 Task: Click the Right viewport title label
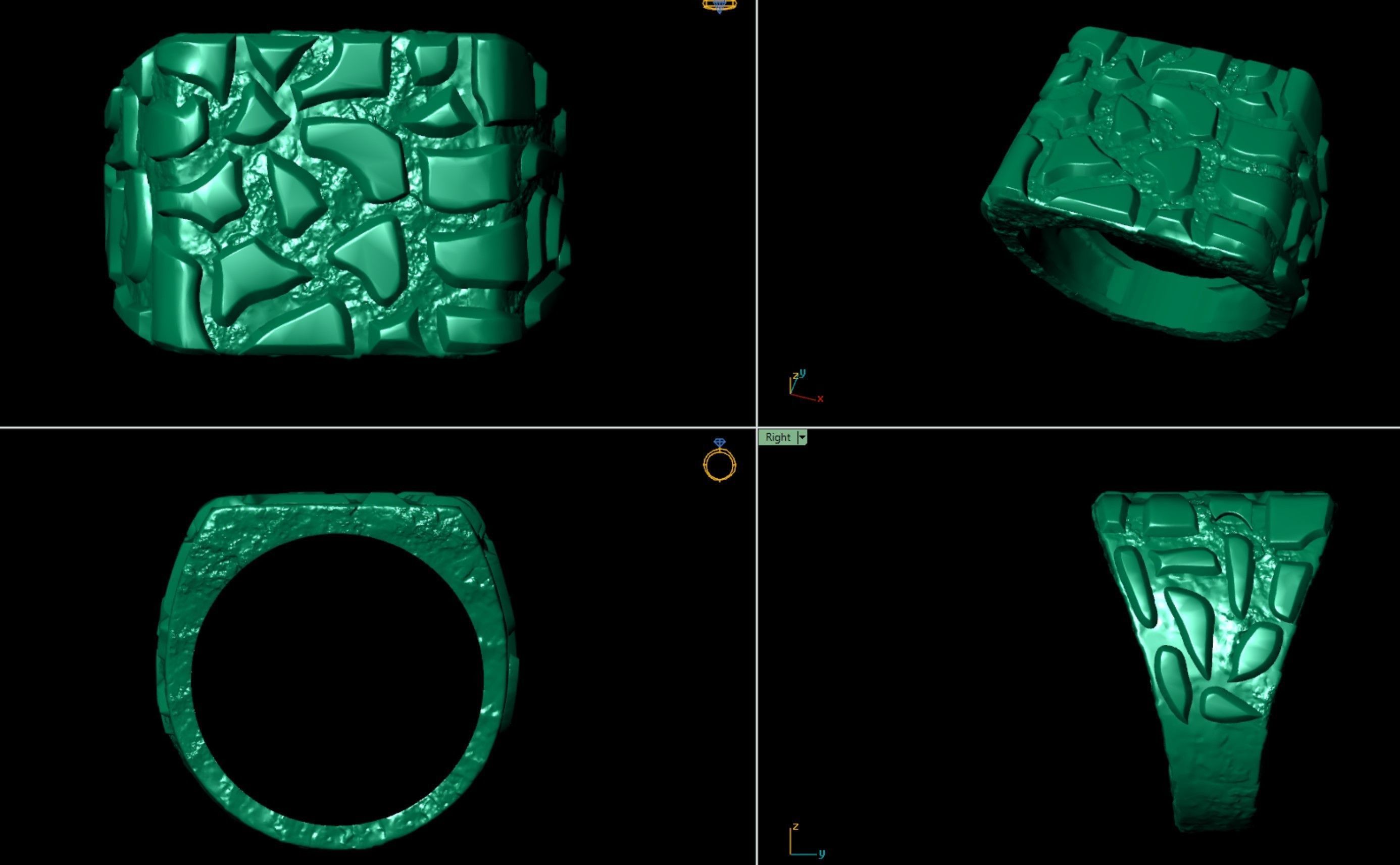click(x=777, y=437)
